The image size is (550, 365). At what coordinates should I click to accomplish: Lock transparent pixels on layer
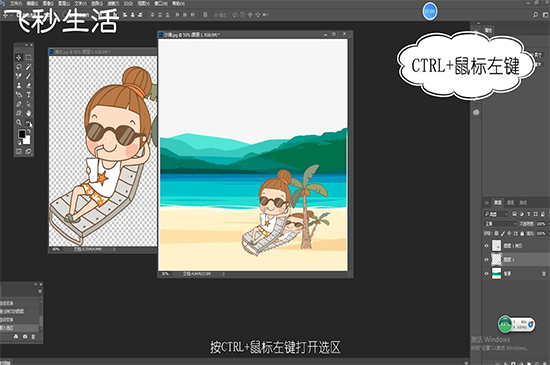tap(496, 234)
